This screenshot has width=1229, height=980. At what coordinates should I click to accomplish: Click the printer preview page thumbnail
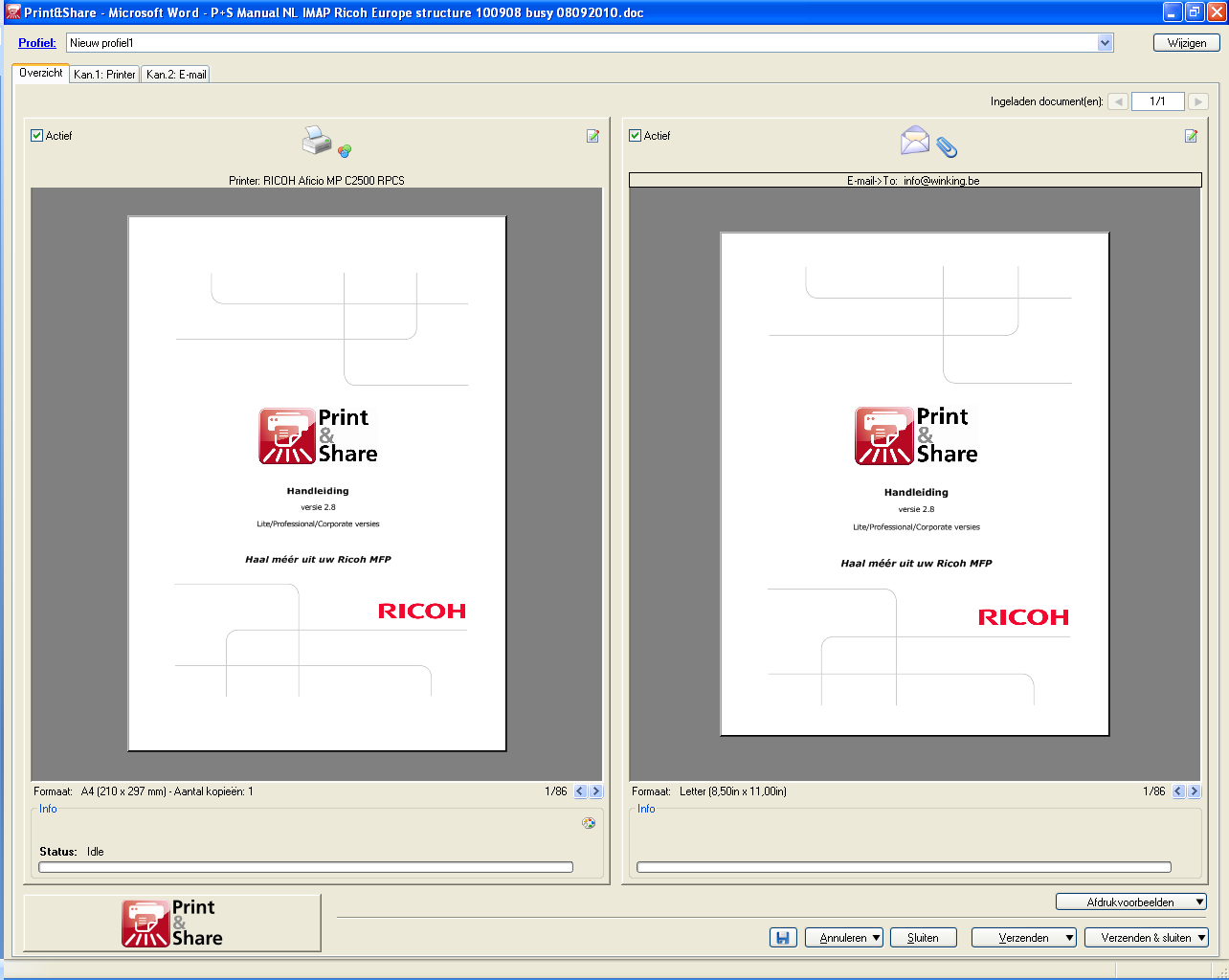point(317,483)
